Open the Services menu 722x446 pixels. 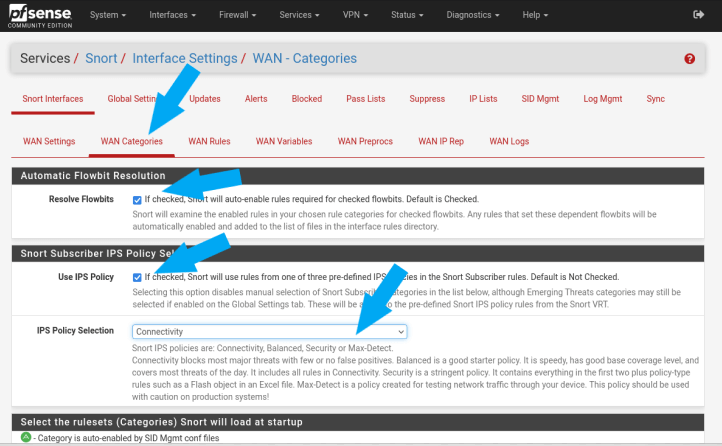[x=299, y=15]
